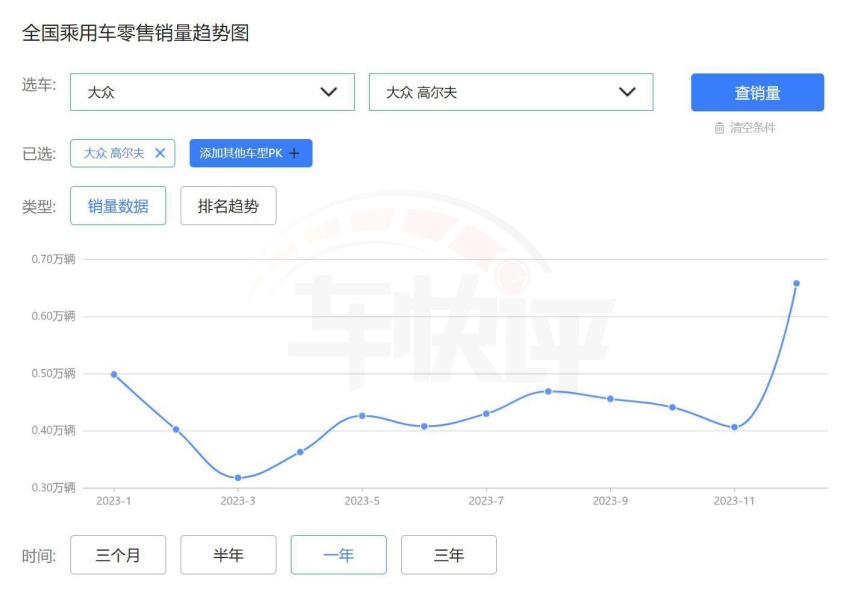This screenshot has height=596, width=852.
Task: Select the 三个月 time range
Action: pyautogui.click(x=118, y=555)
